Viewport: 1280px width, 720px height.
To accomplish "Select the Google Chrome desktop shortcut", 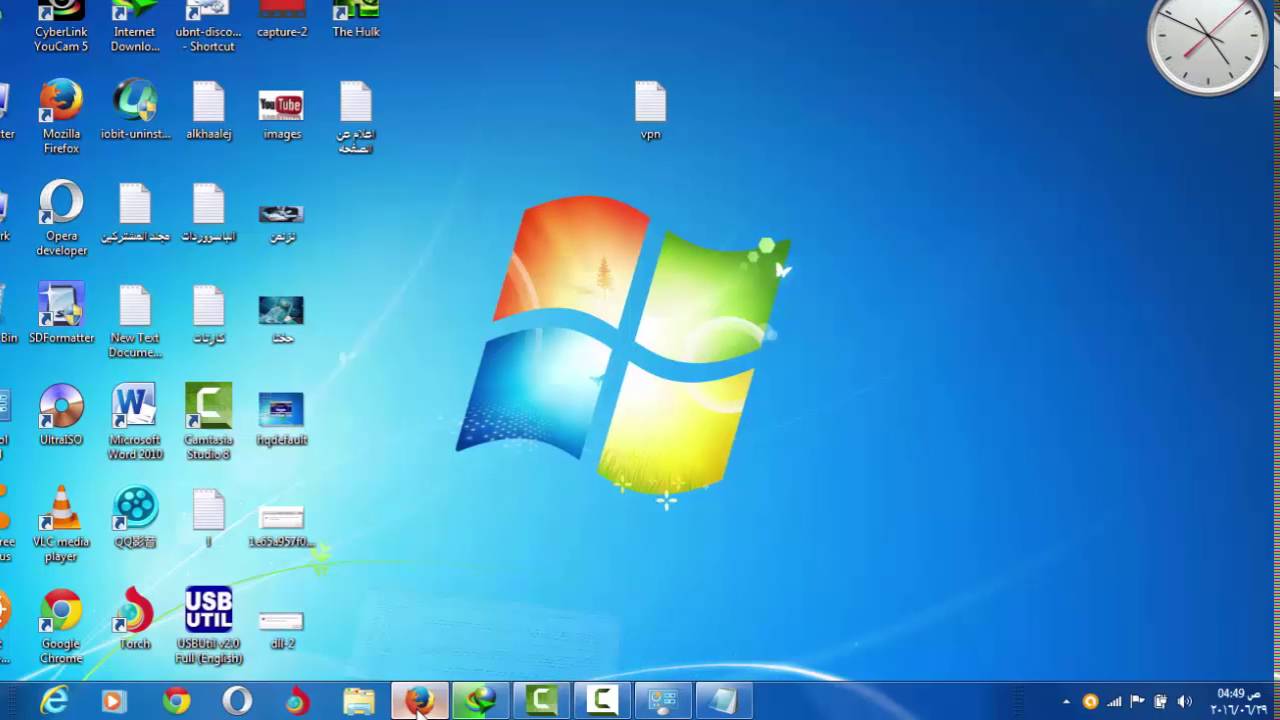I will click(x=61, y=627).
